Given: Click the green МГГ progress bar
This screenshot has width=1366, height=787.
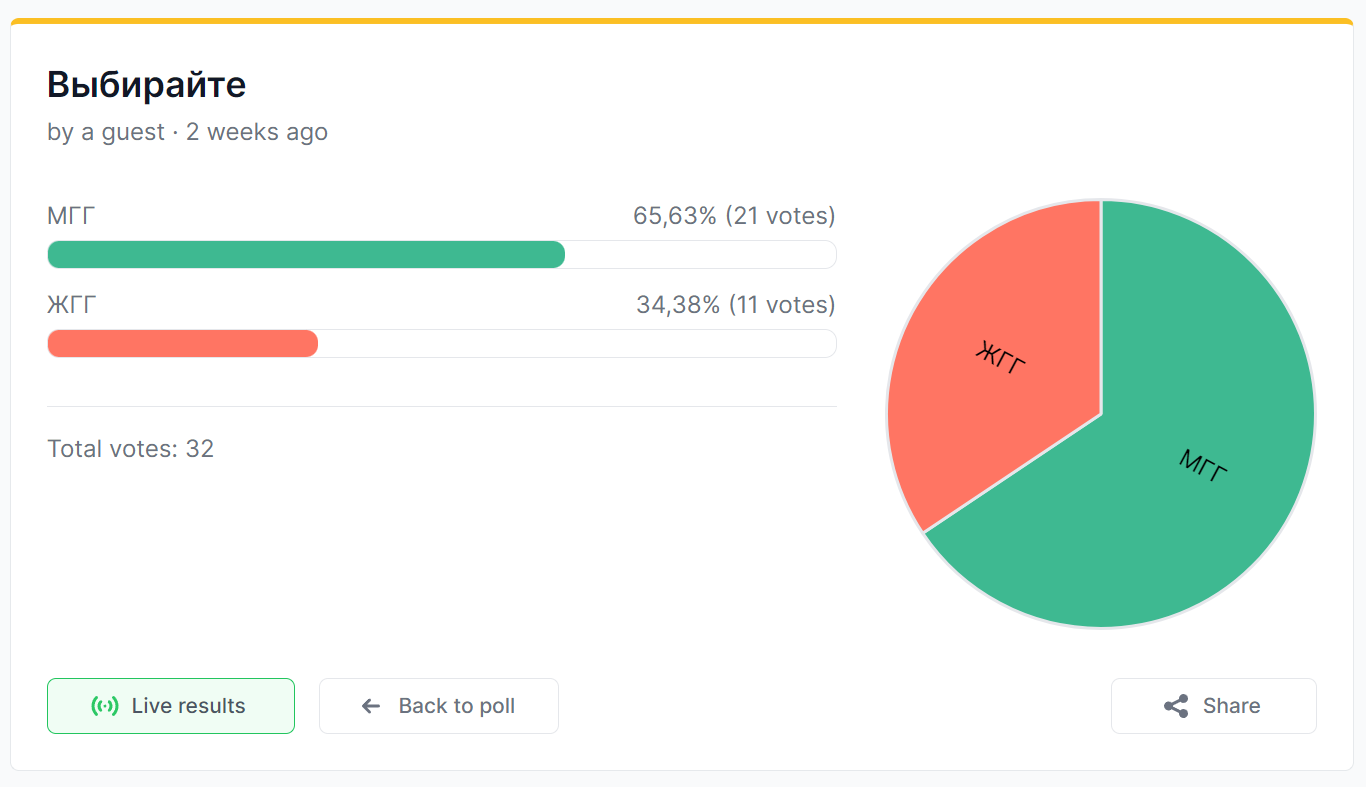Looking at the screenshot, I should click(x=306, y=255).
